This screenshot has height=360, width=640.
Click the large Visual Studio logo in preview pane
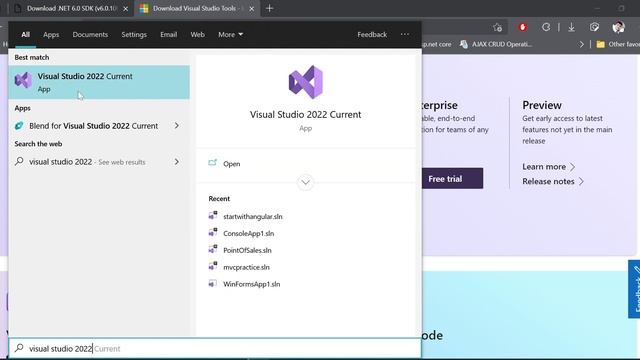pyautogui.click(x=306, y=82)
